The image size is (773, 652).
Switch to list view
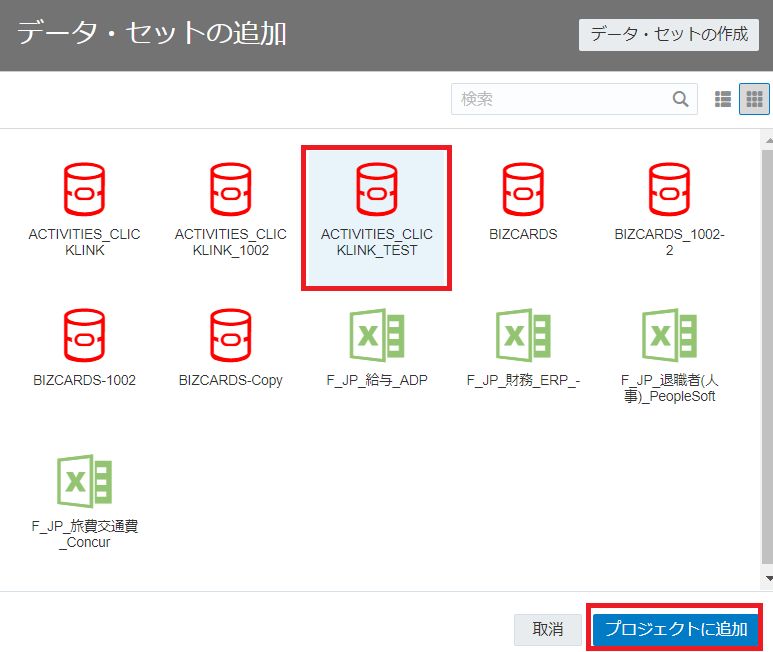tap(723, 99)
